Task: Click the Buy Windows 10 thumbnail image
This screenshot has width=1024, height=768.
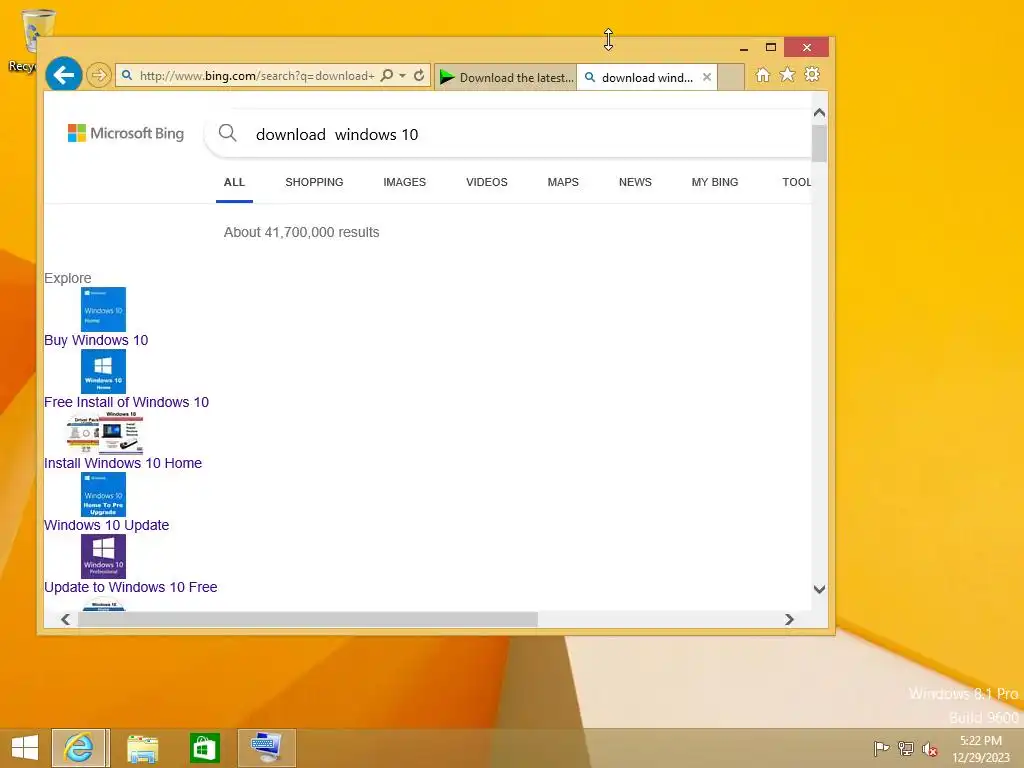Action: click(103, 310)
